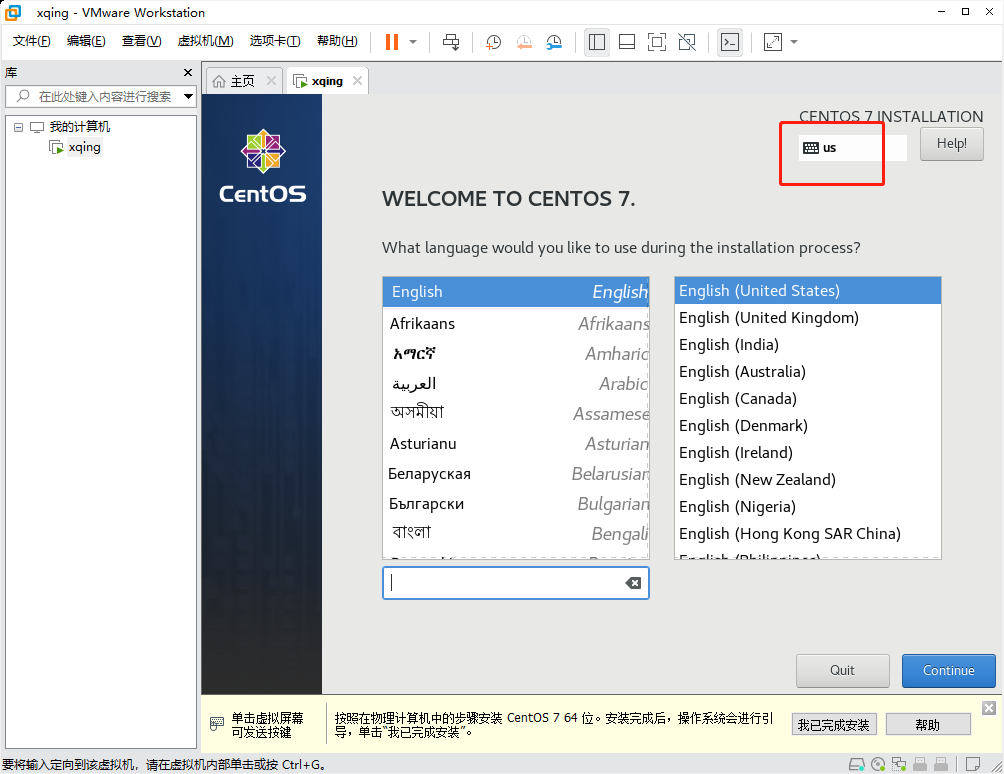
Task: Choose English (United States) locale
Action: (807, 291)
